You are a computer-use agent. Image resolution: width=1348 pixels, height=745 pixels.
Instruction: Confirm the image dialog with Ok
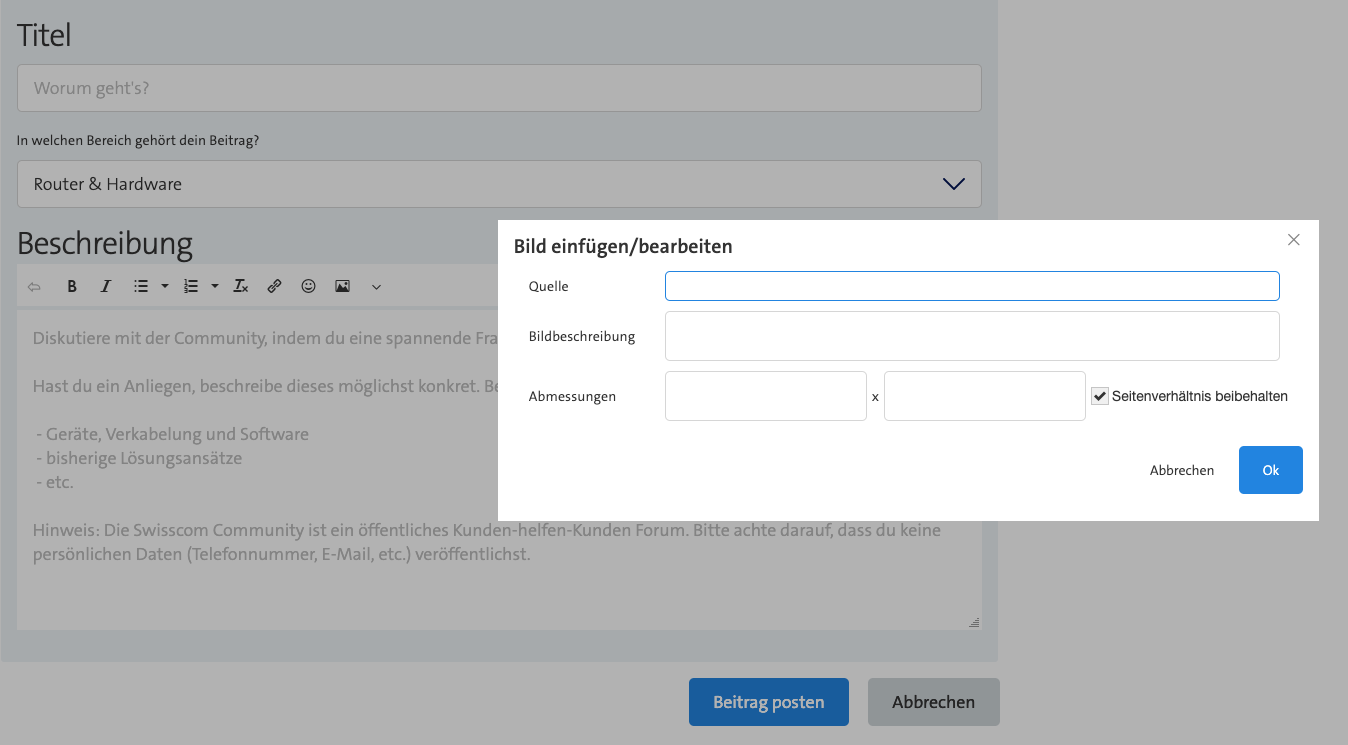(x=1270, y=470)
